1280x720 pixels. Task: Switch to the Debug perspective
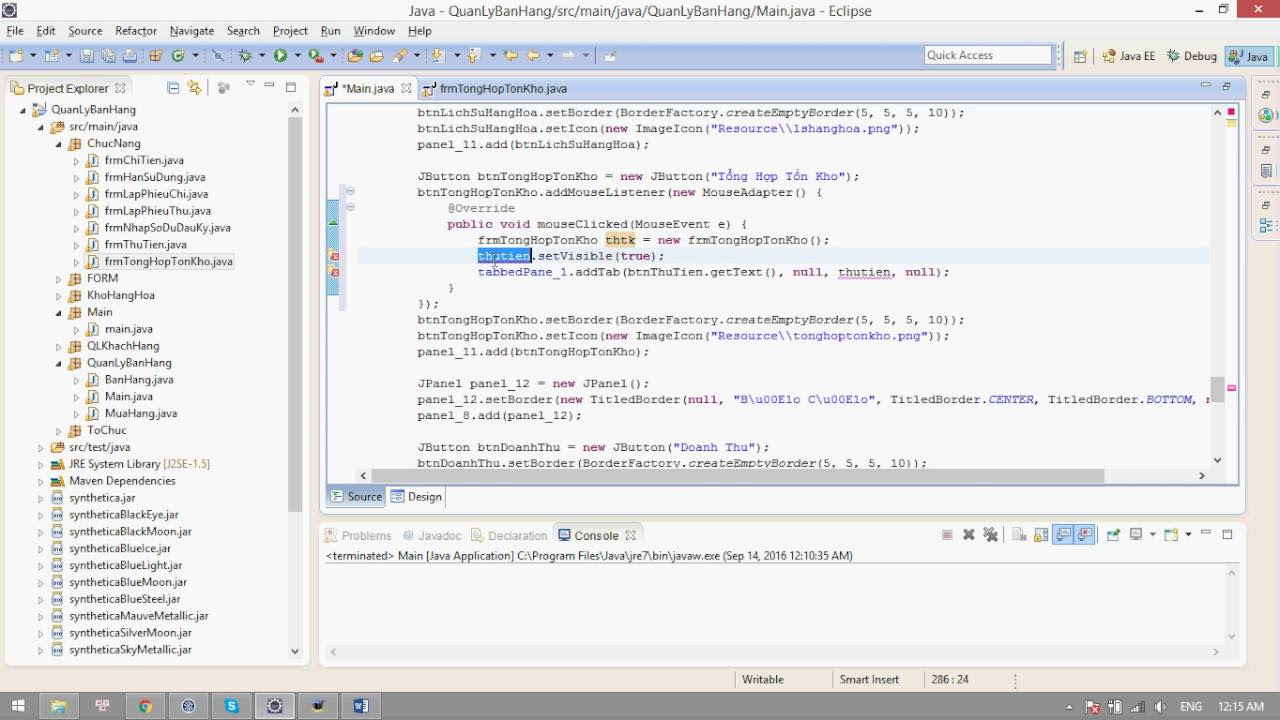pyautogui.click(x=1191, y=56)
